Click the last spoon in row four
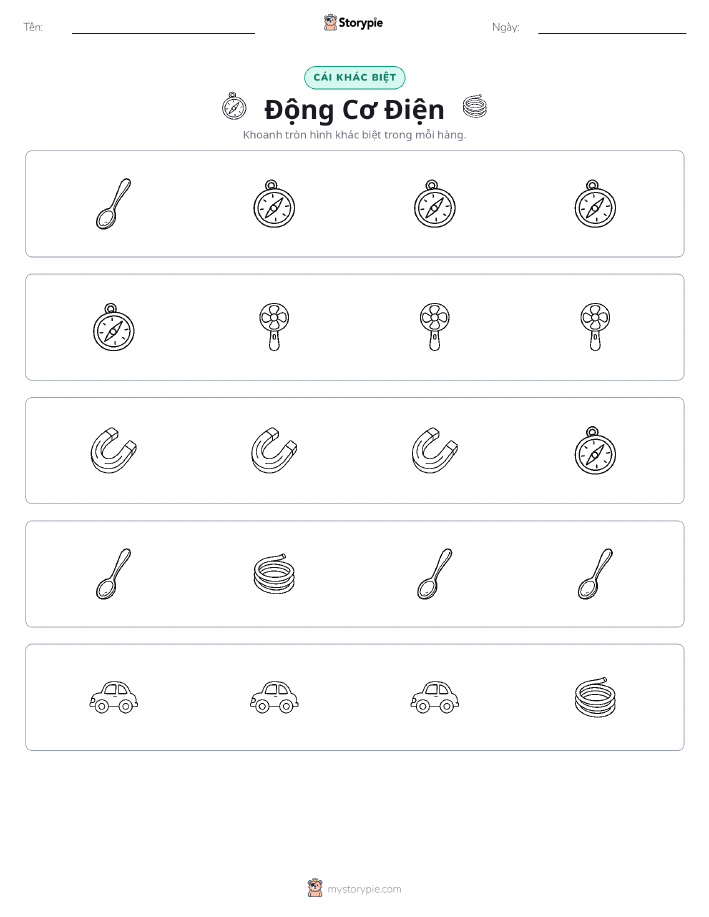709x917 pixels. tap(595, 574)
